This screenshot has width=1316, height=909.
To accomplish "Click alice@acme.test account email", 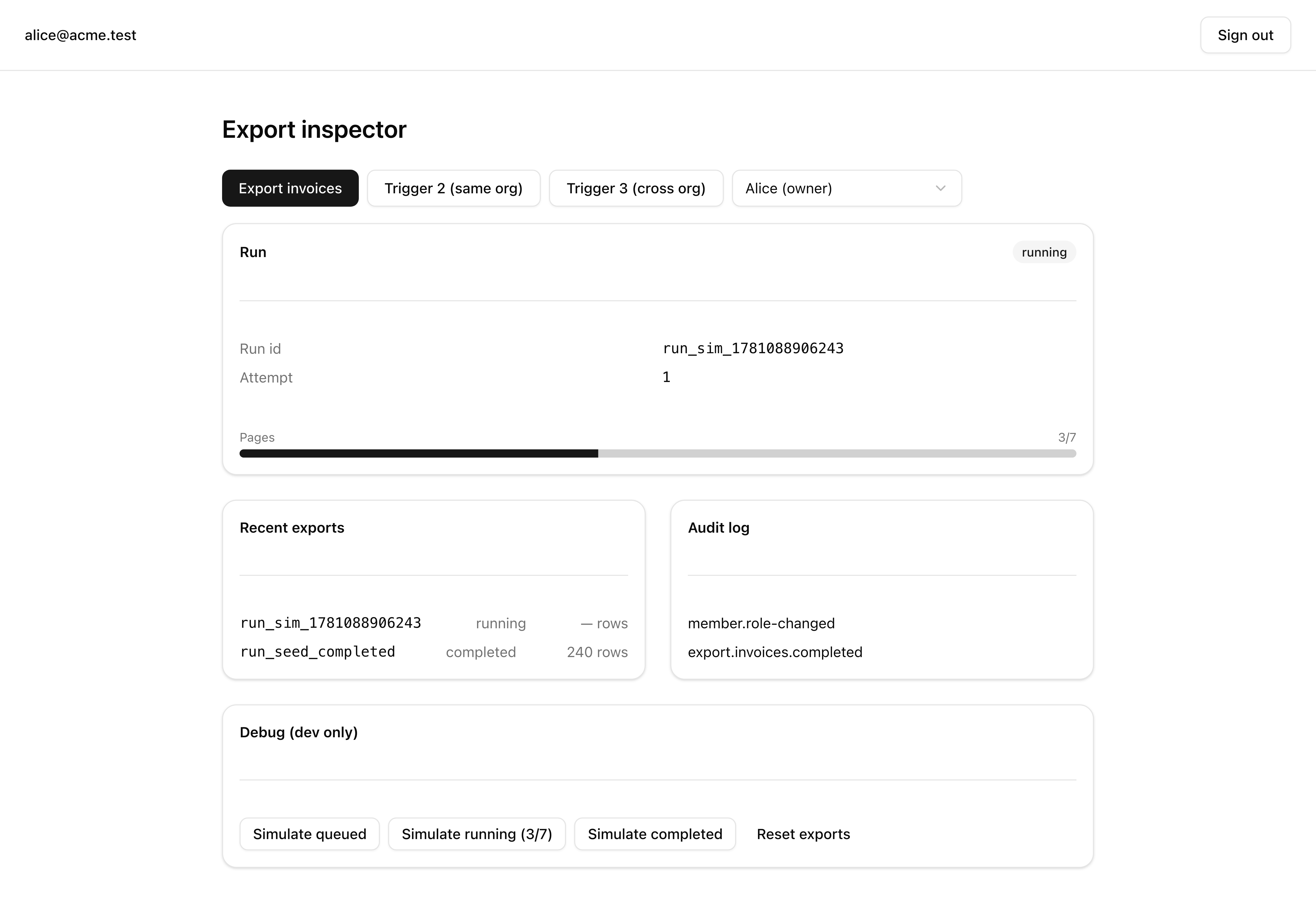I will [x=80, y=35].
